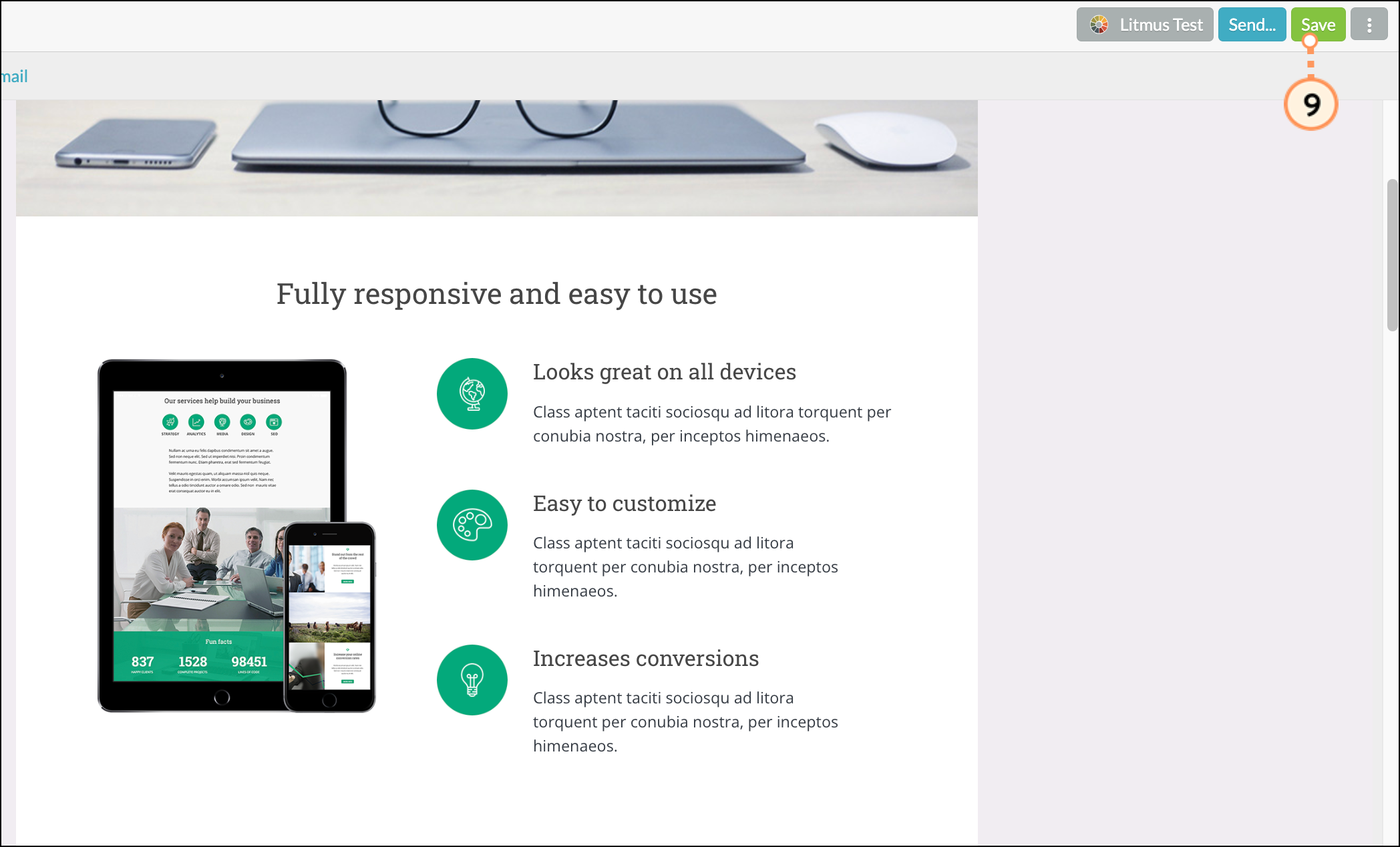Select heading "Looks great on all devices"
This screenshot has height=847, width=1400.
click(665, 372)
